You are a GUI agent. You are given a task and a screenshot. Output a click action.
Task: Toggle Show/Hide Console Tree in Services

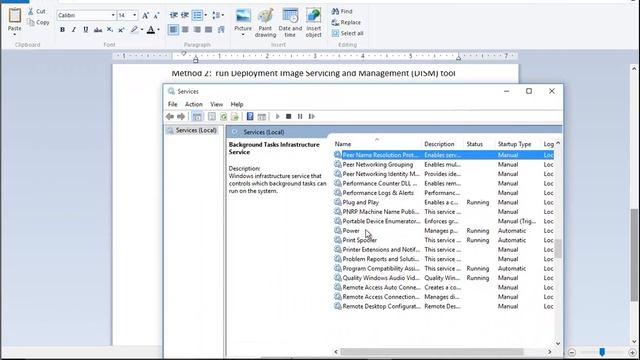pyautogui.click(x=197, y=117)
